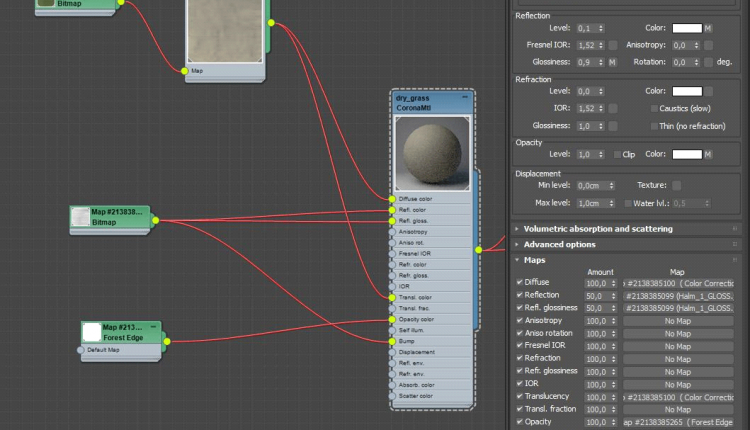
Task: Click the dry_grass material output socket
Action: point(478,250)
